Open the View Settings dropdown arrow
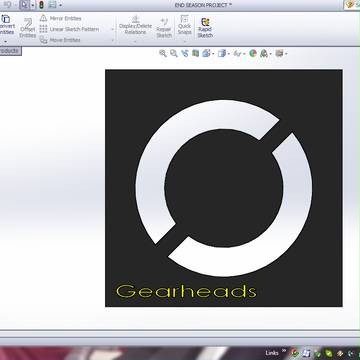360x360 pixels. [286, 54]
